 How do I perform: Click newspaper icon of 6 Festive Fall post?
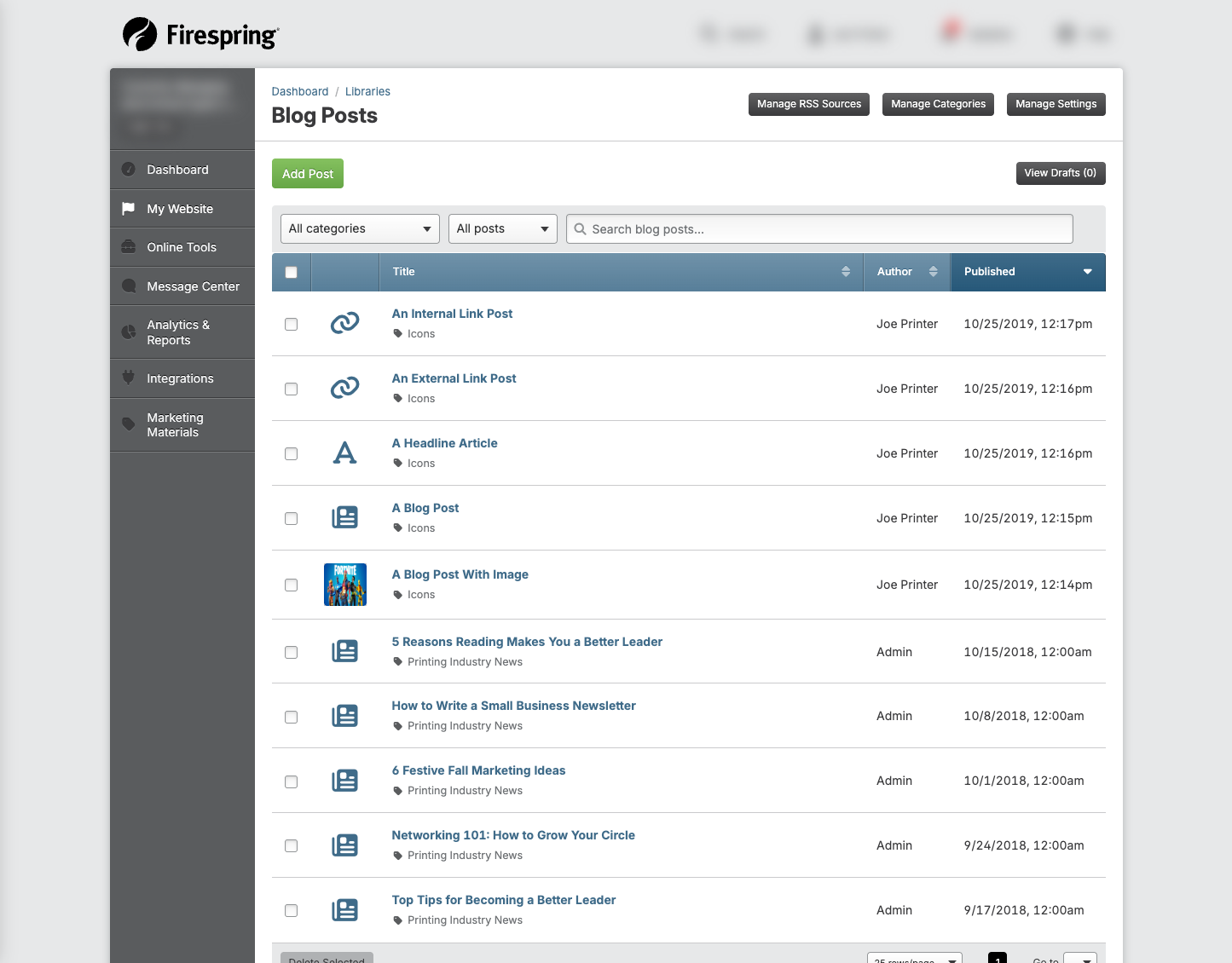(x=344, y=781)
